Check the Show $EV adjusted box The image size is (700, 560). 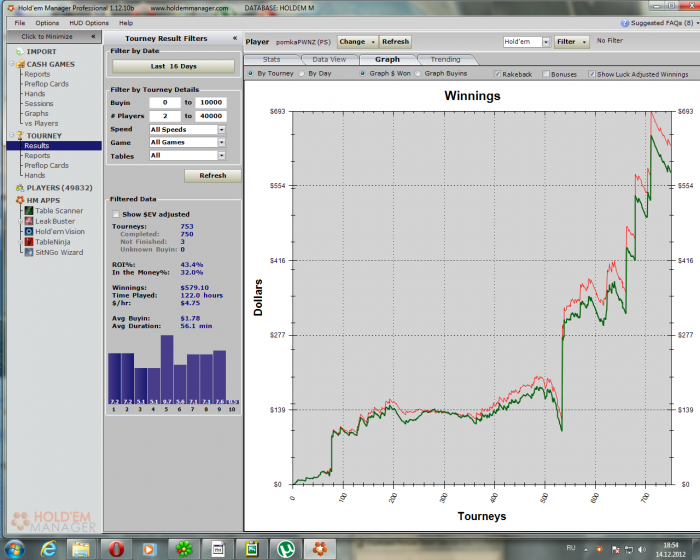point(116,214)
